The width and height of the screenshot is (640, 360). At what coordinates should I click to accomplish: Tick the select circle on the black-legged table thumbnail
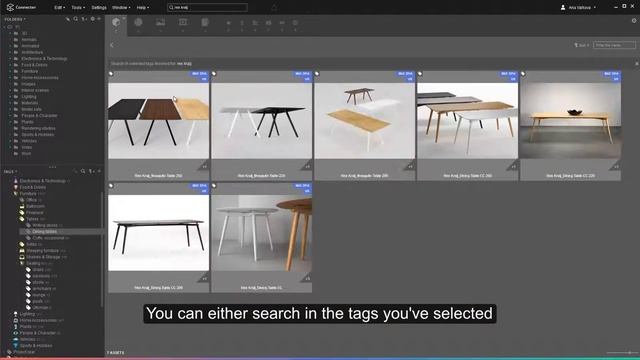[x=111, y=186]
